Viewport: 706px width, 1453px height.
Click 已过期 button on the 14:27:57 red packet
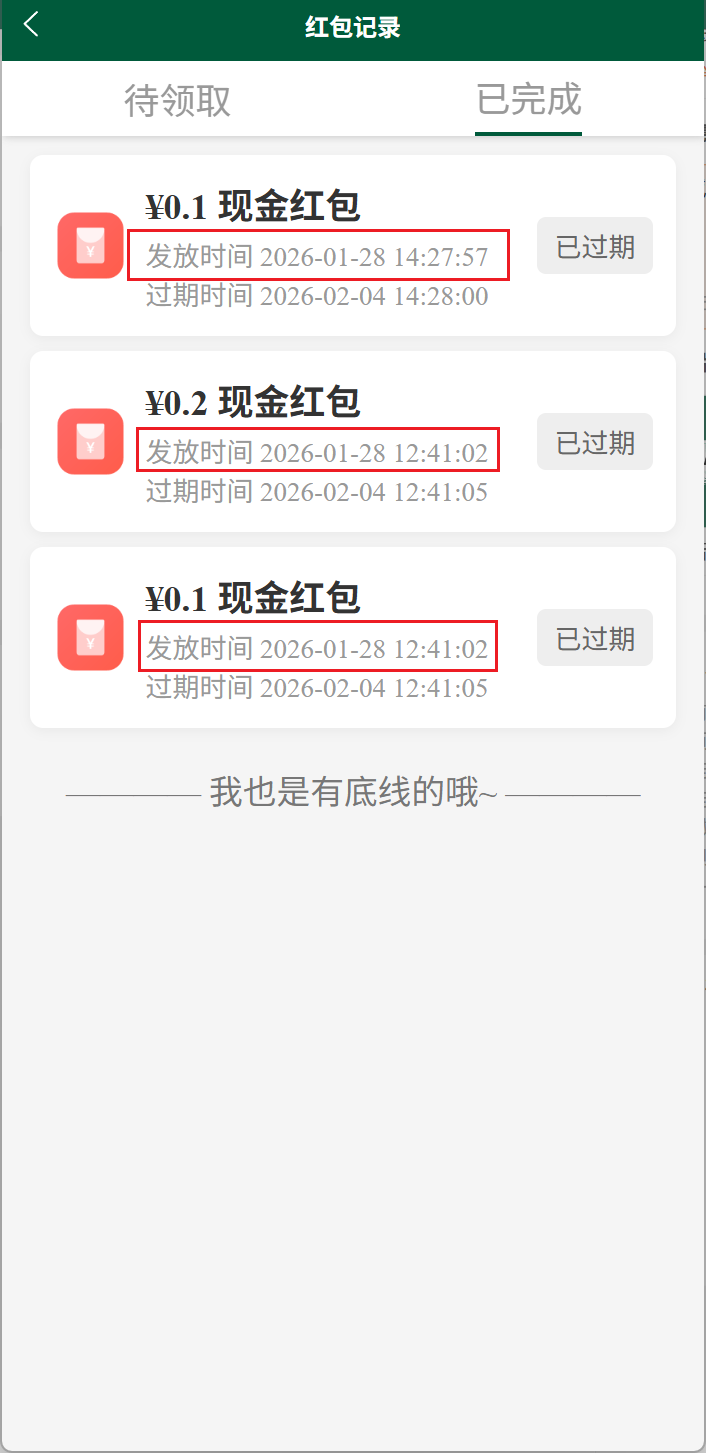click(595, 245)
